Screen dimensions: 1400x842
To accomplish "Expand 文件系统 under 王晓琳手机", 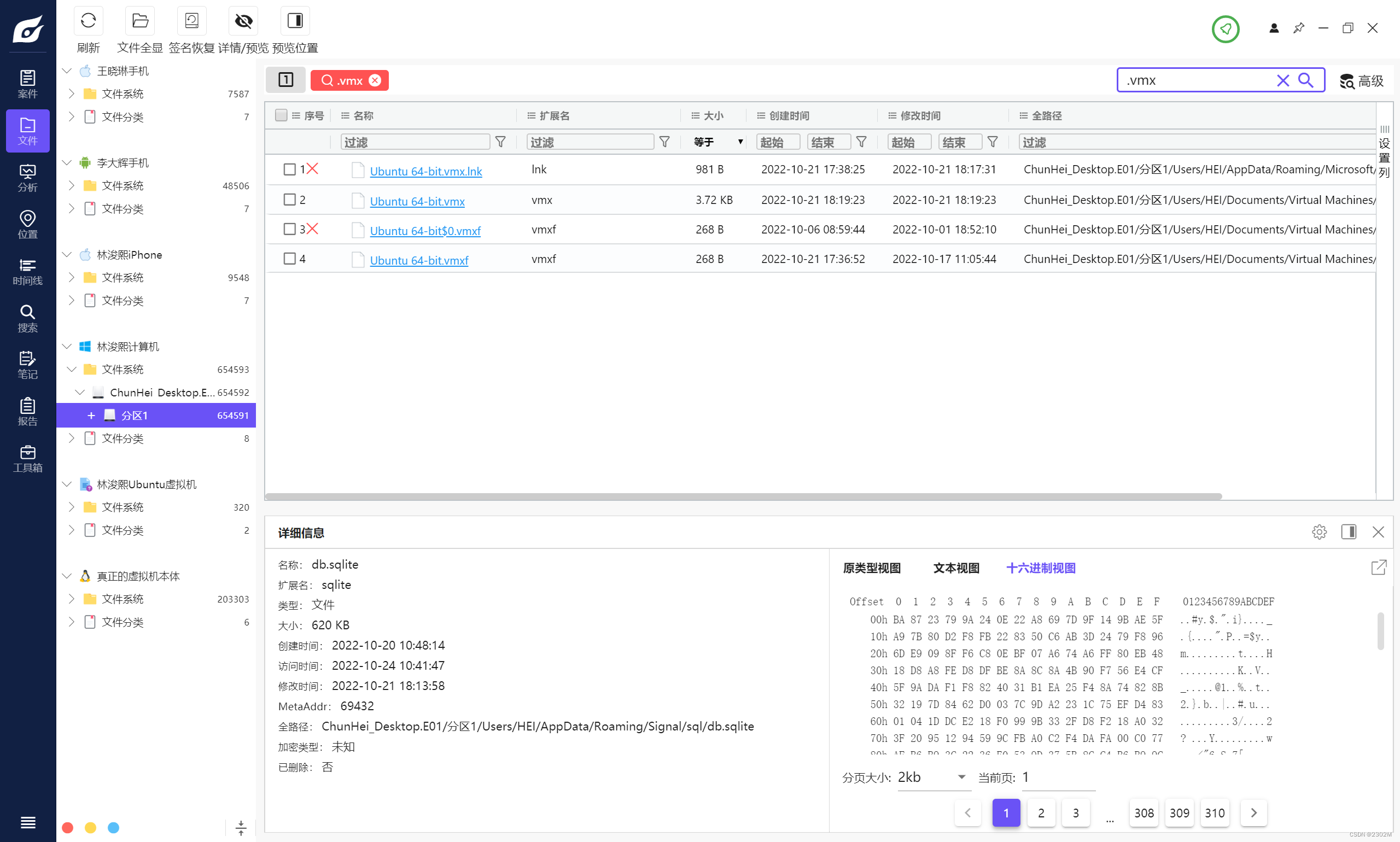I will point(72,93).
